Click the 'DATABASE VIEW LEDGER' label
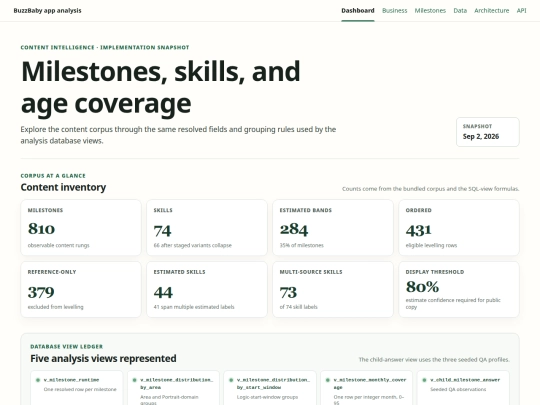540x405 pixels. tap(66, 346)
